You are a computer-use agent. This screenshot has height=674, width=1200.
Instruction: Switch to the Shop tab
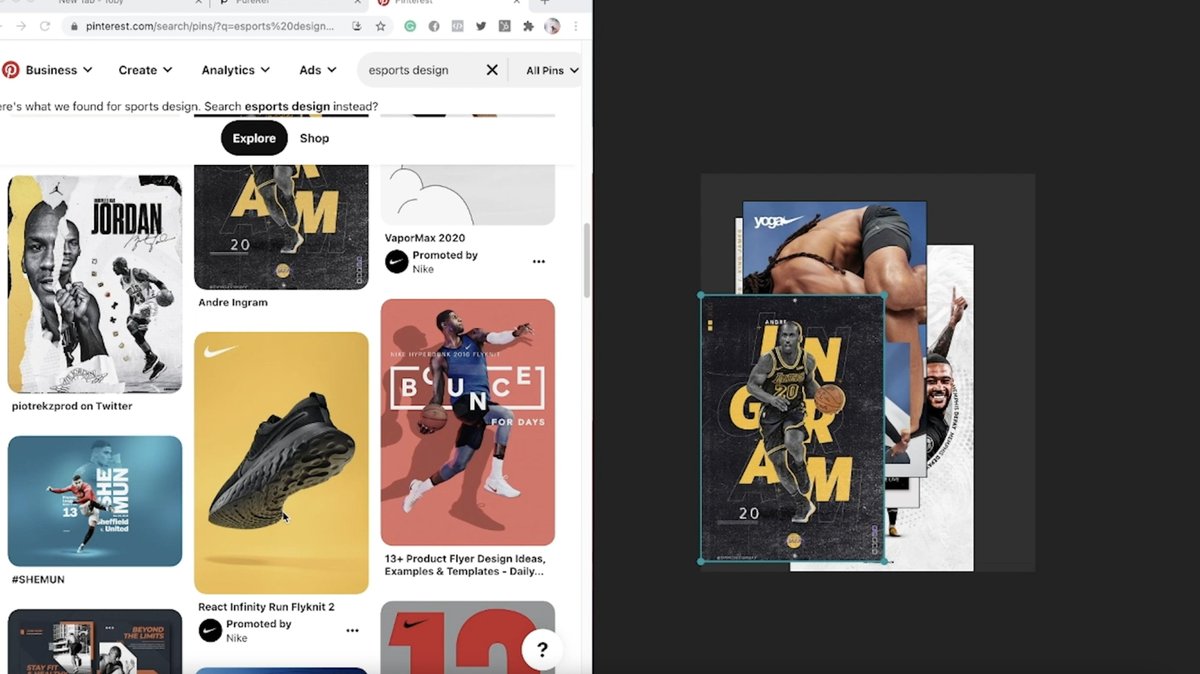314,138
